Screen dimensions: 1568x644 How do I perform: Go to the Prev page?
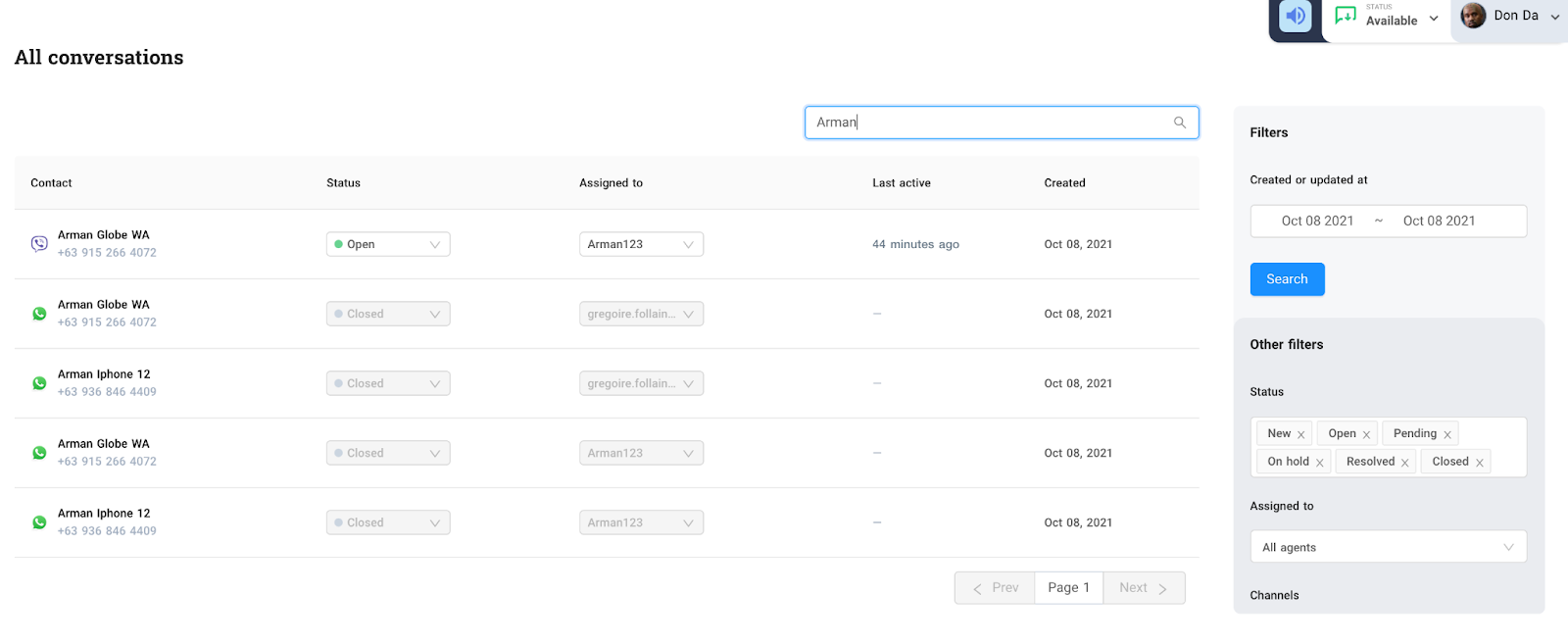pos(995,588)
